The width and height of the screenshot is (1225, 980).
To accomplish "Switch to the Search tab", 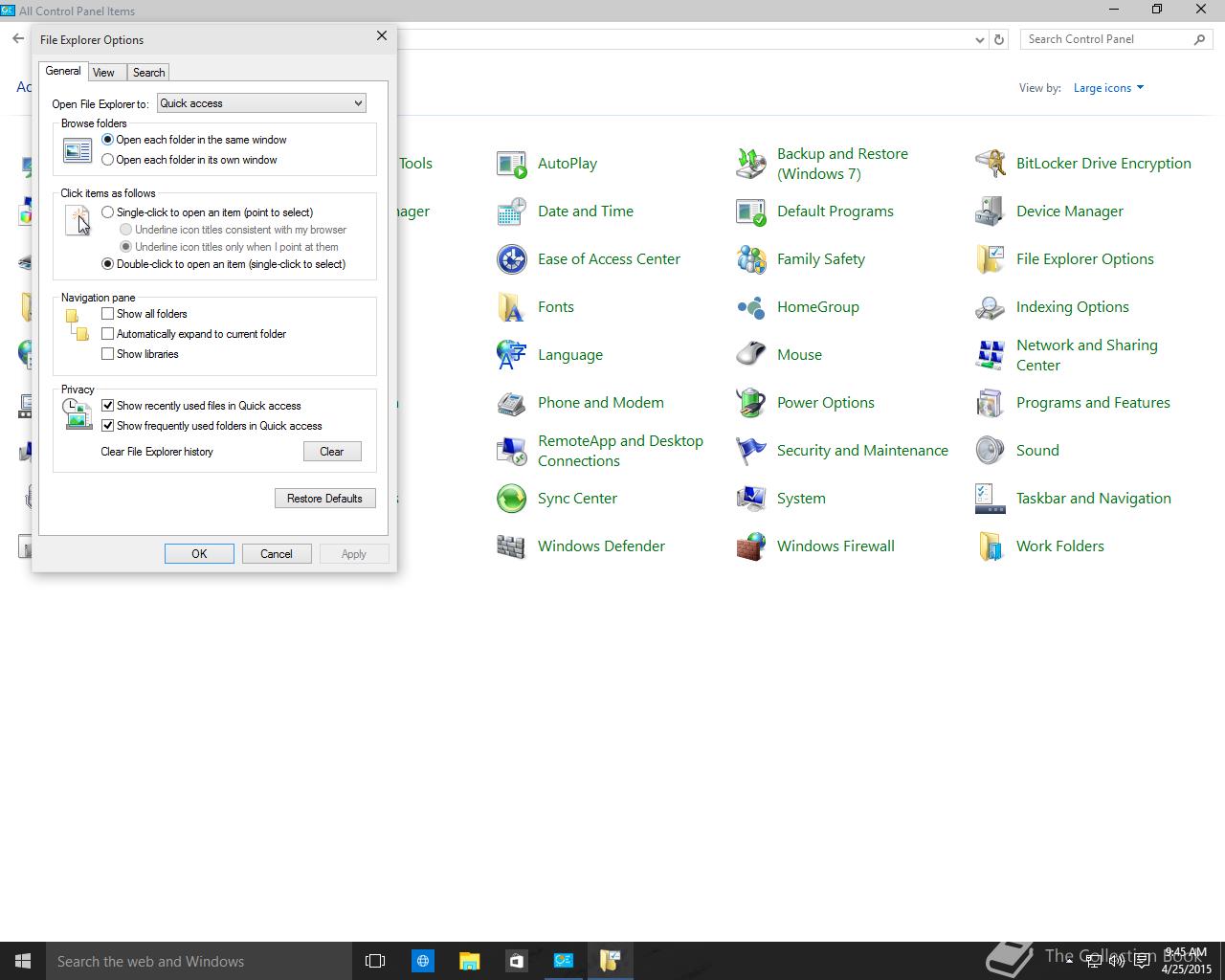I will 148,73.
